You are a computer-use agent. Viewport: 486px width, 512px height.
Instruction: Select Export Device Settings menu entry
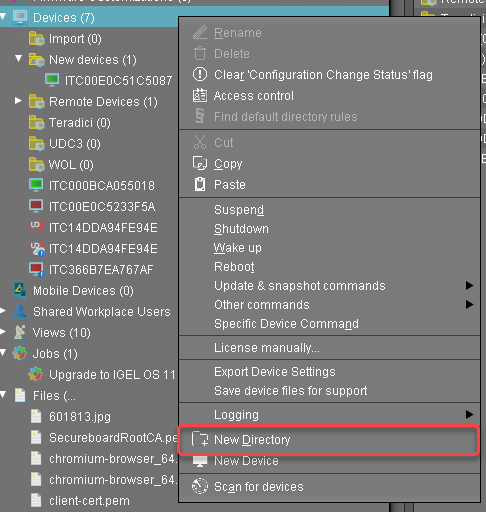(x=275, y=372)
